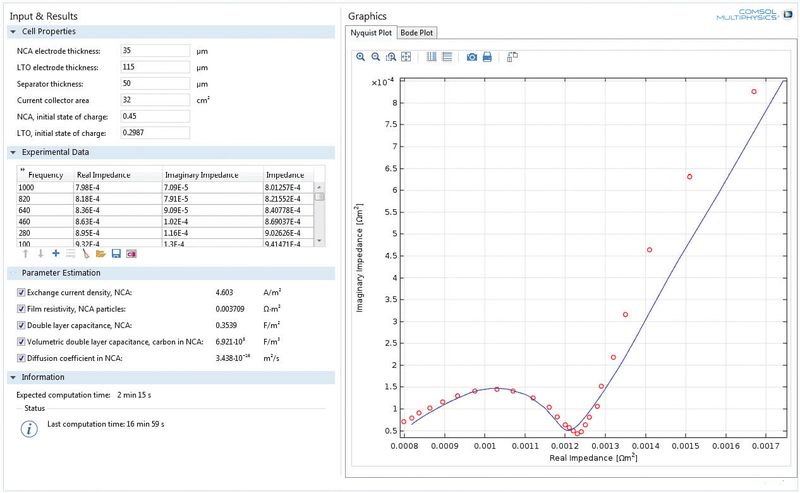800x493 pixels.
Task: Activate the zoom box tool
Action: 391,57
